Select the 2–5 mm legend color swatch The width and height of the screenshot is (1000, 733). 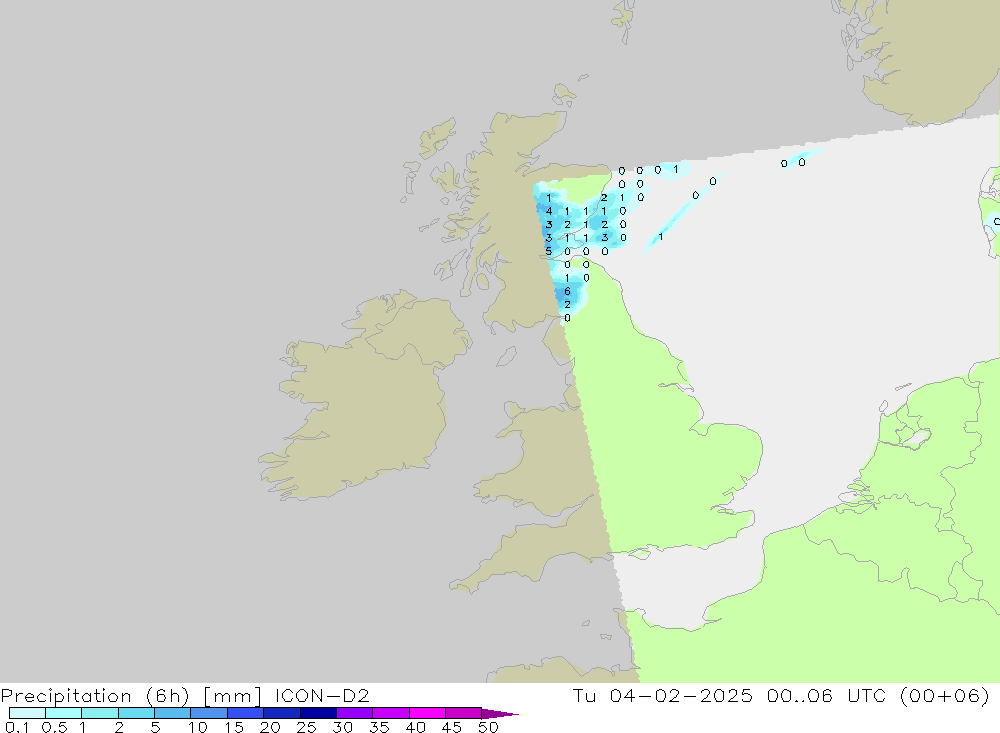(136, 713)
